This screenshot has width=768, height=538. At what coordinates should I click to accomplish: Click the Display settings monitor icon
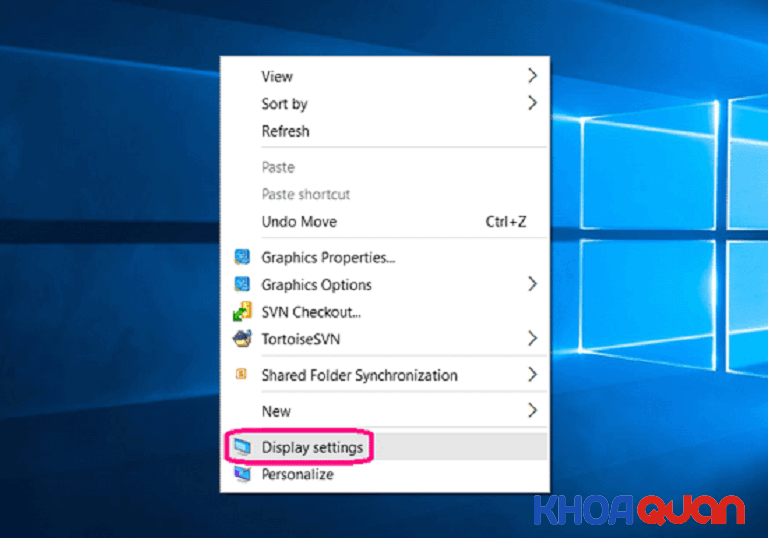click(241, 447)
